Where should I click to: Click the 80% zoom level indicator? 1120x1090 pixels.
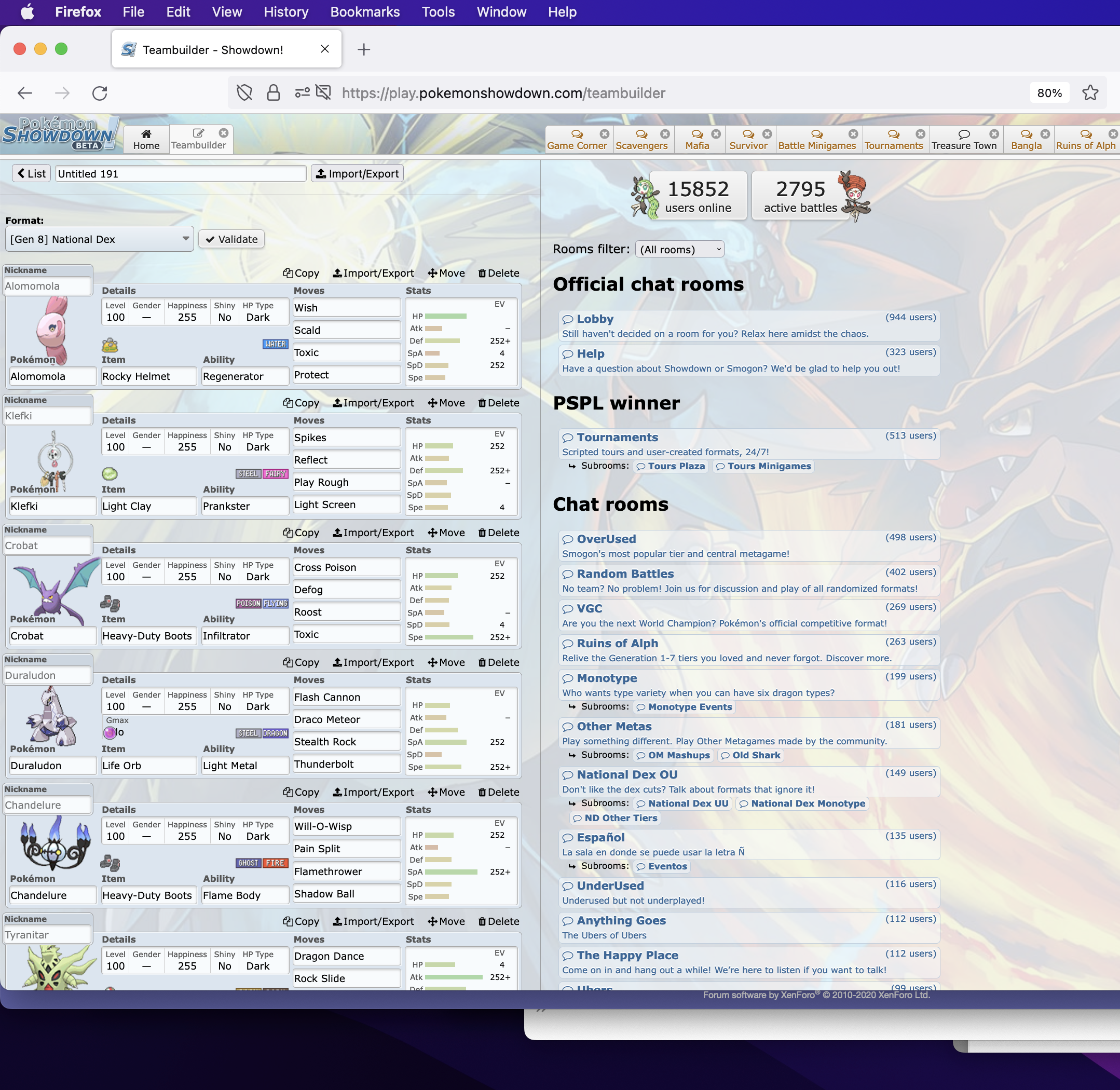(x=1049, y=93)
